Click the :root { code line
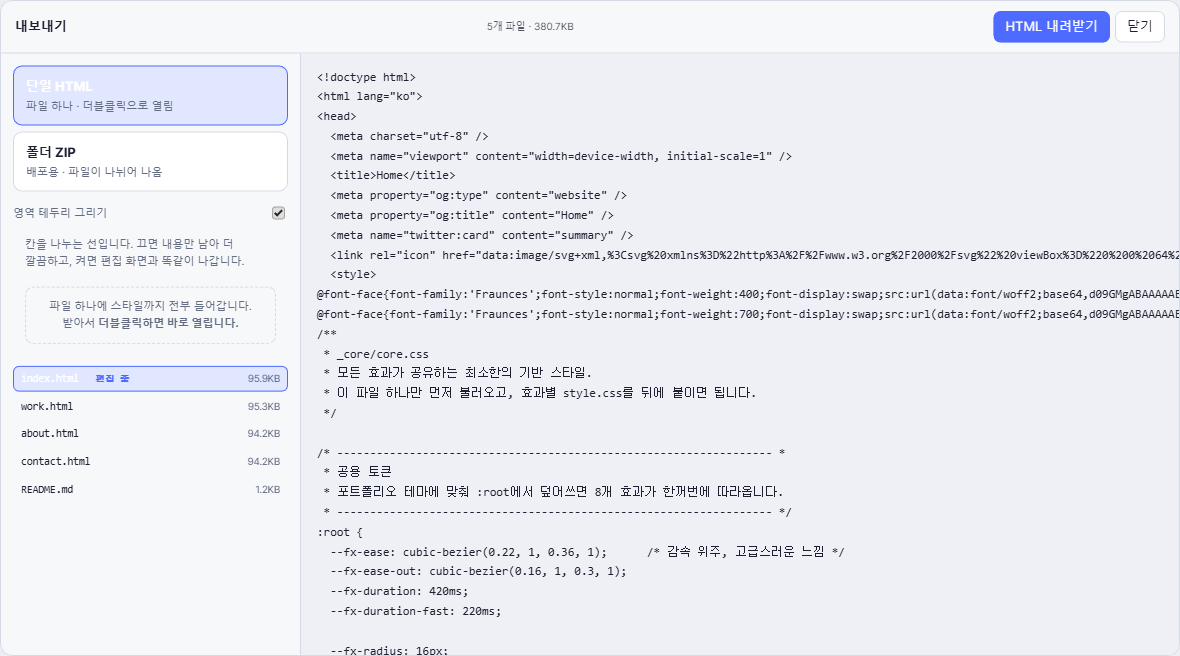This screenshot has height=656, width=1180. (339, 532)
